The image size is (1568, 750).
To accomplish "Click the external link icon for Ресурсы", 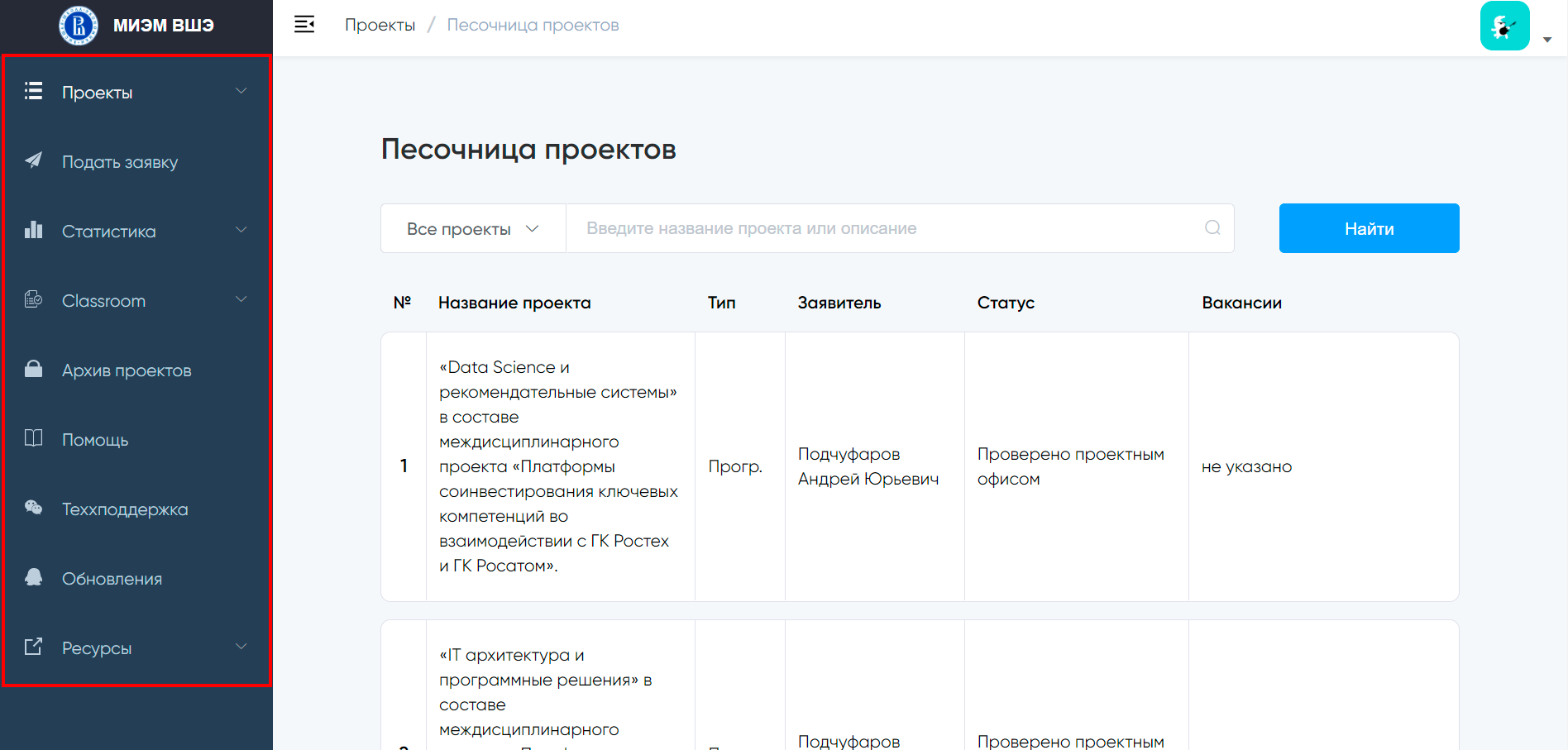I will (x=33, y=647).
